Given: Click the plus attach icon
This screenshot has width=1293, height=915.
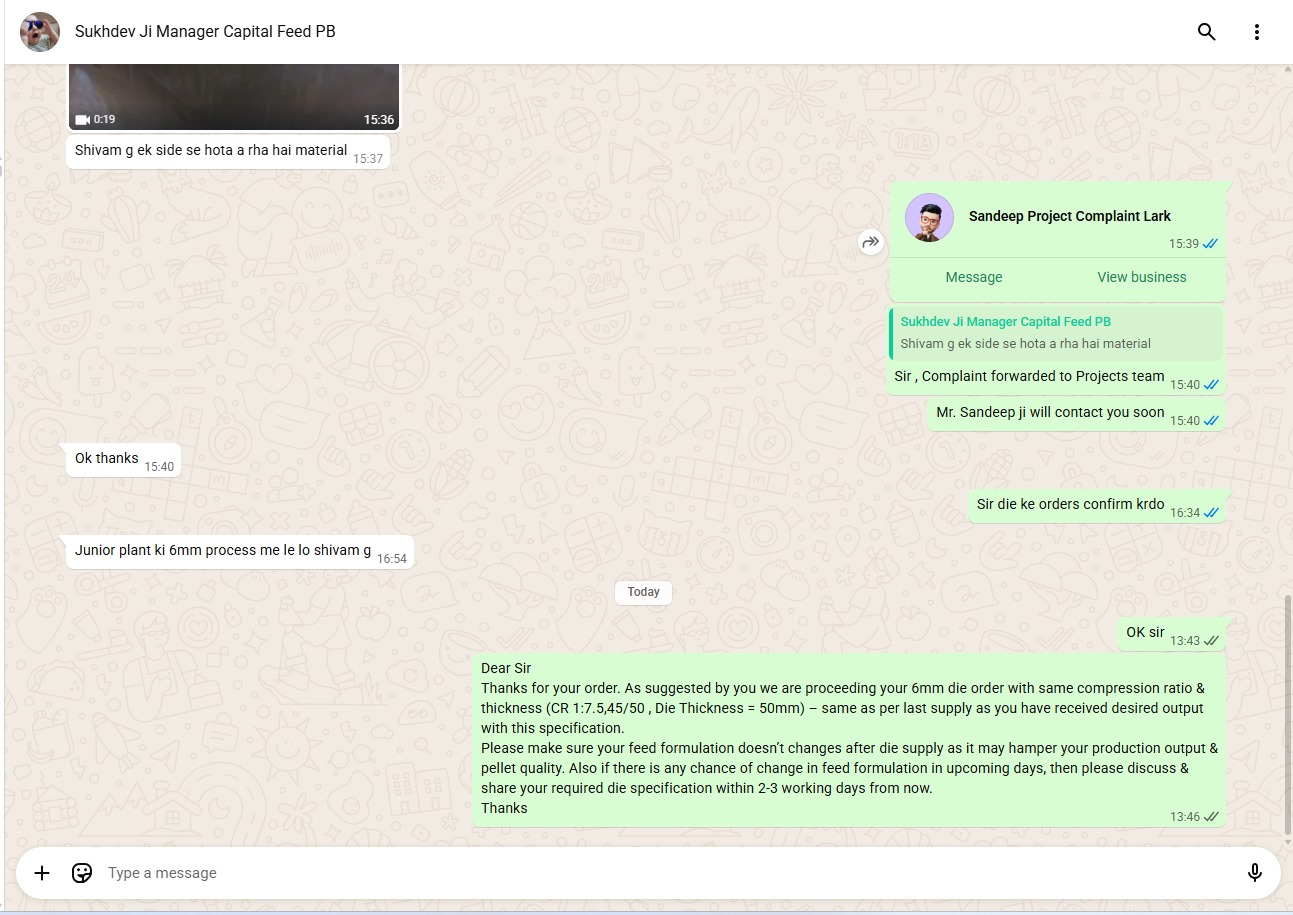Looking at the screenshot, I should tap(42, 873).
